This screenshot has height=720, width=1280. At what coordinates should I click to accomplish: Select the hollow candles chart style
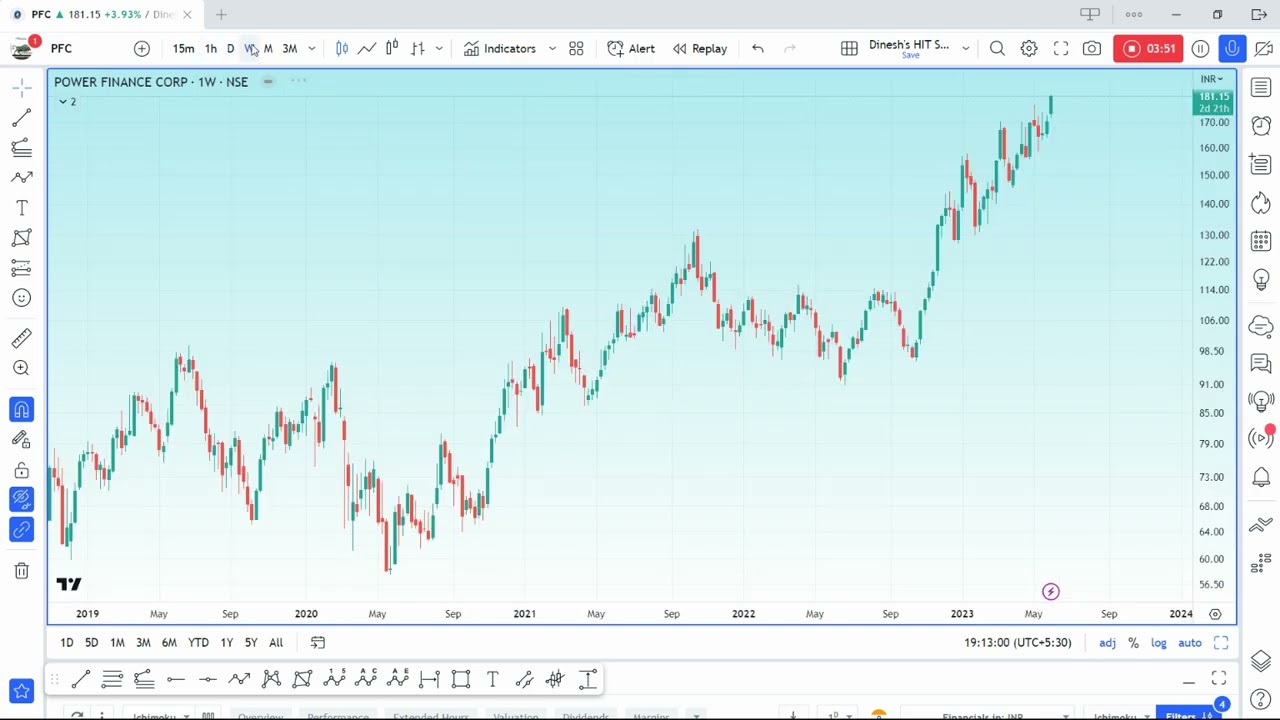coord(392,48)
